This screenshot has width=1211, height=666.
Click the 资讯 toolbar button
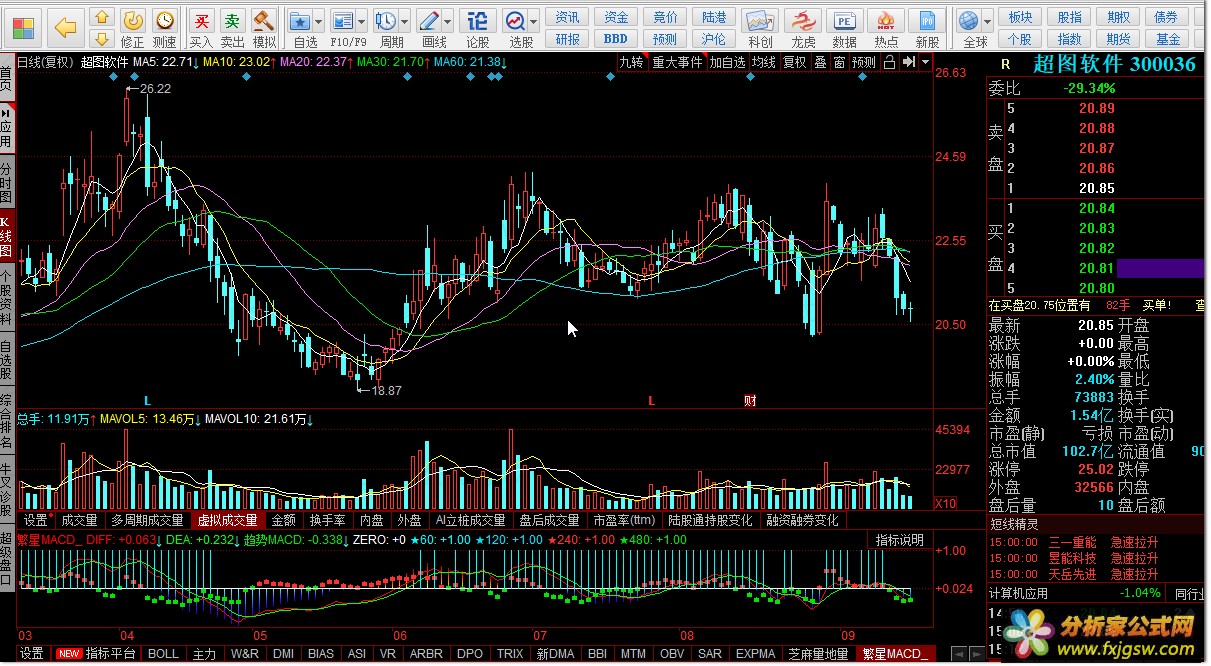(568, 17)
